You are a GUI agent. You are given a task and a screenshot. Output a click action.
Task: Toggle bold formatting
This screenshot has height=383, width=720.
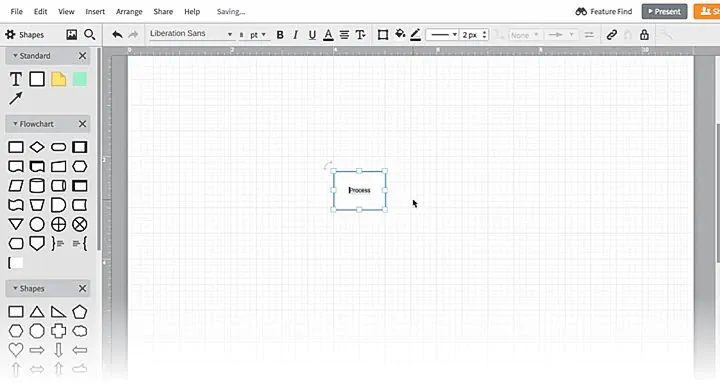point(280,34)
